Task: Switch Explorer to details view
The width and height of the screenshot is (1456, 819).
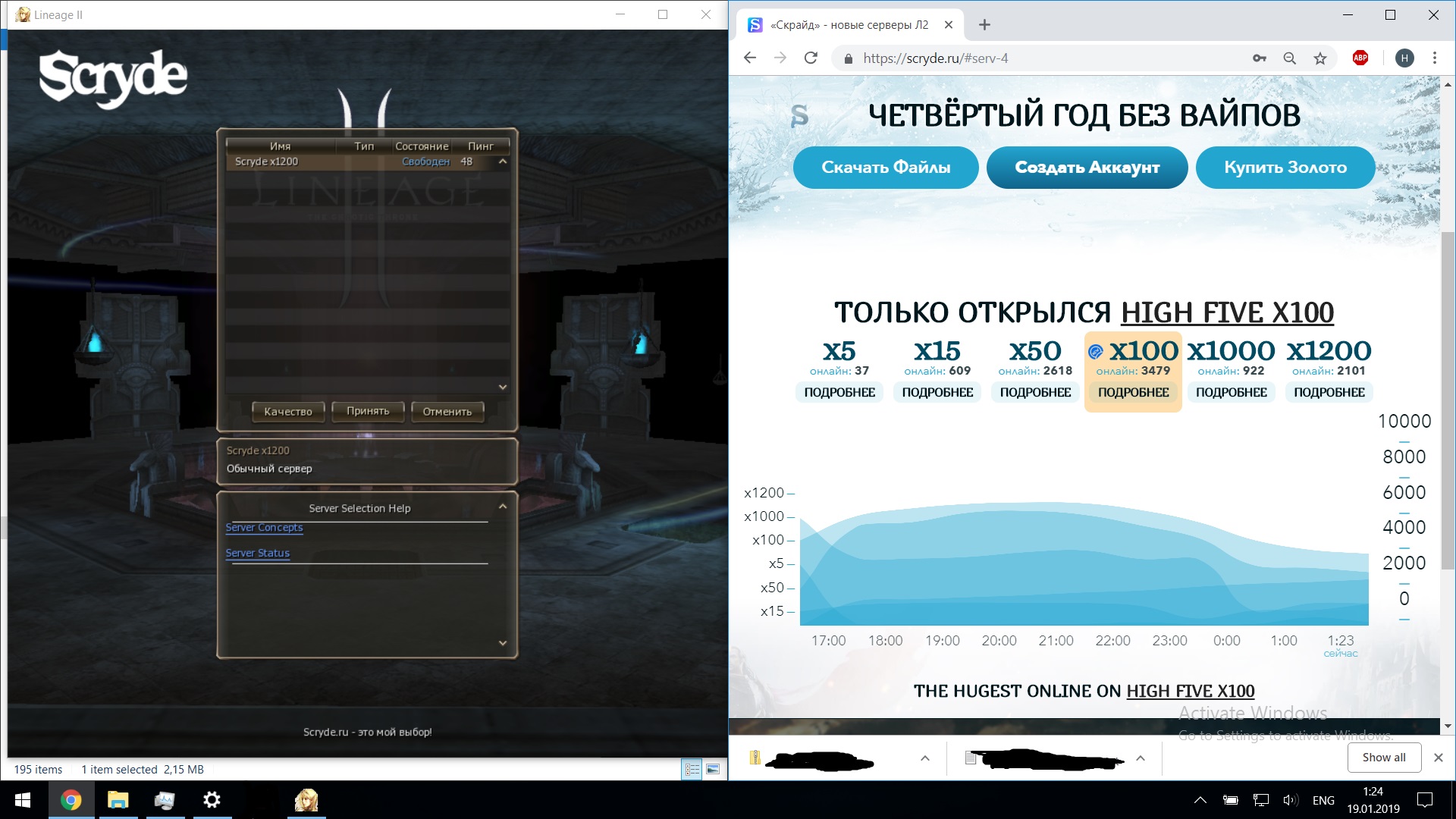Action: tap(692, 769)
